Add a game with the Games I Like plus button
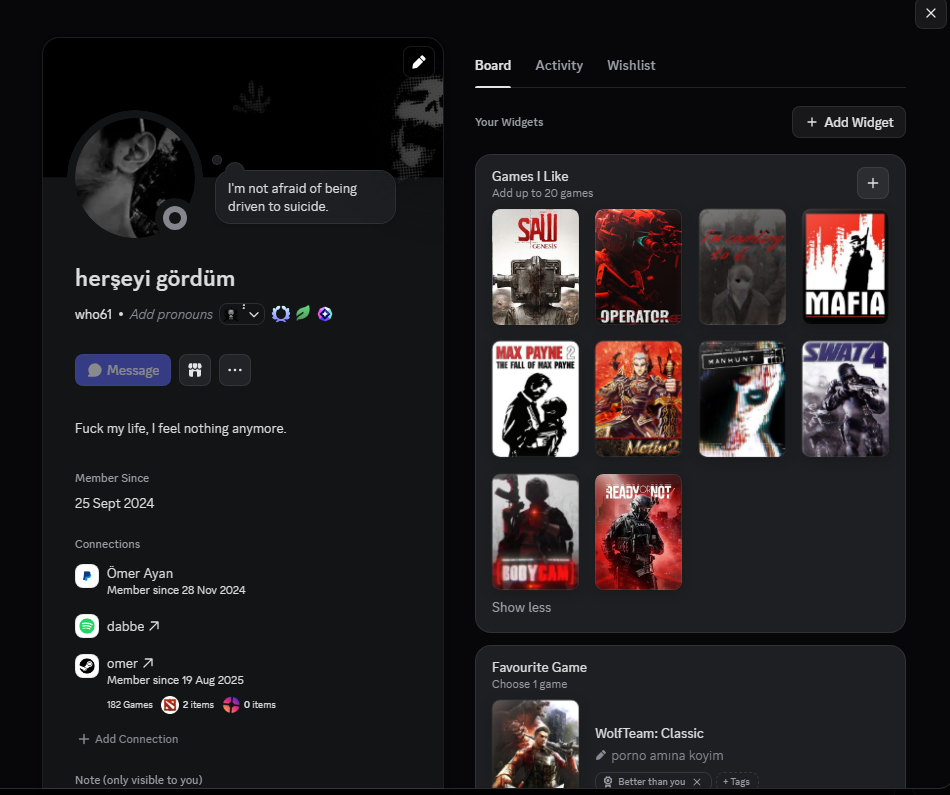Image resolution: width=950 pixels, height=795 pixels. (872, 183)
